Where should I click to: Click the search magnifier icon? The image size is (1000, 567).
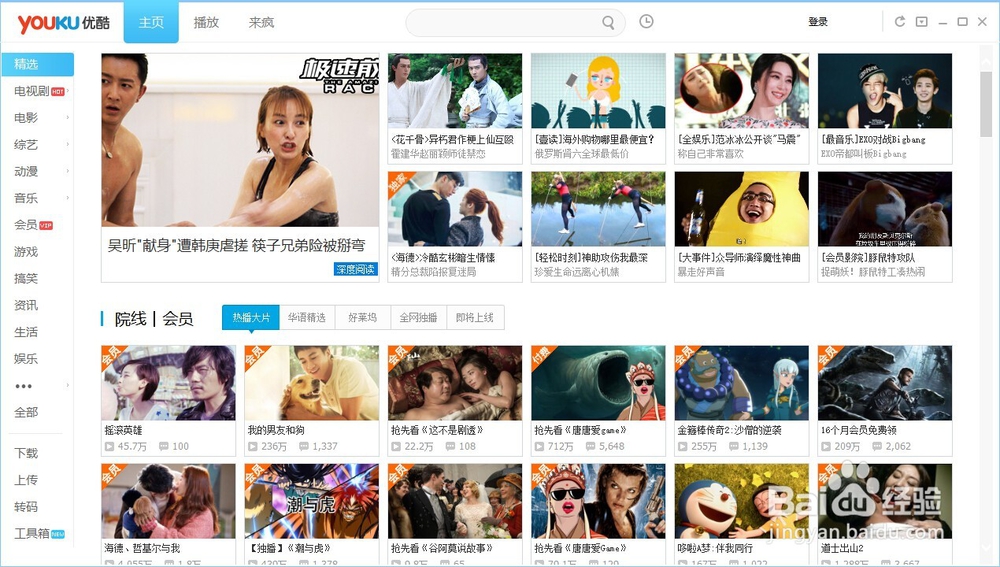point(608,23)
